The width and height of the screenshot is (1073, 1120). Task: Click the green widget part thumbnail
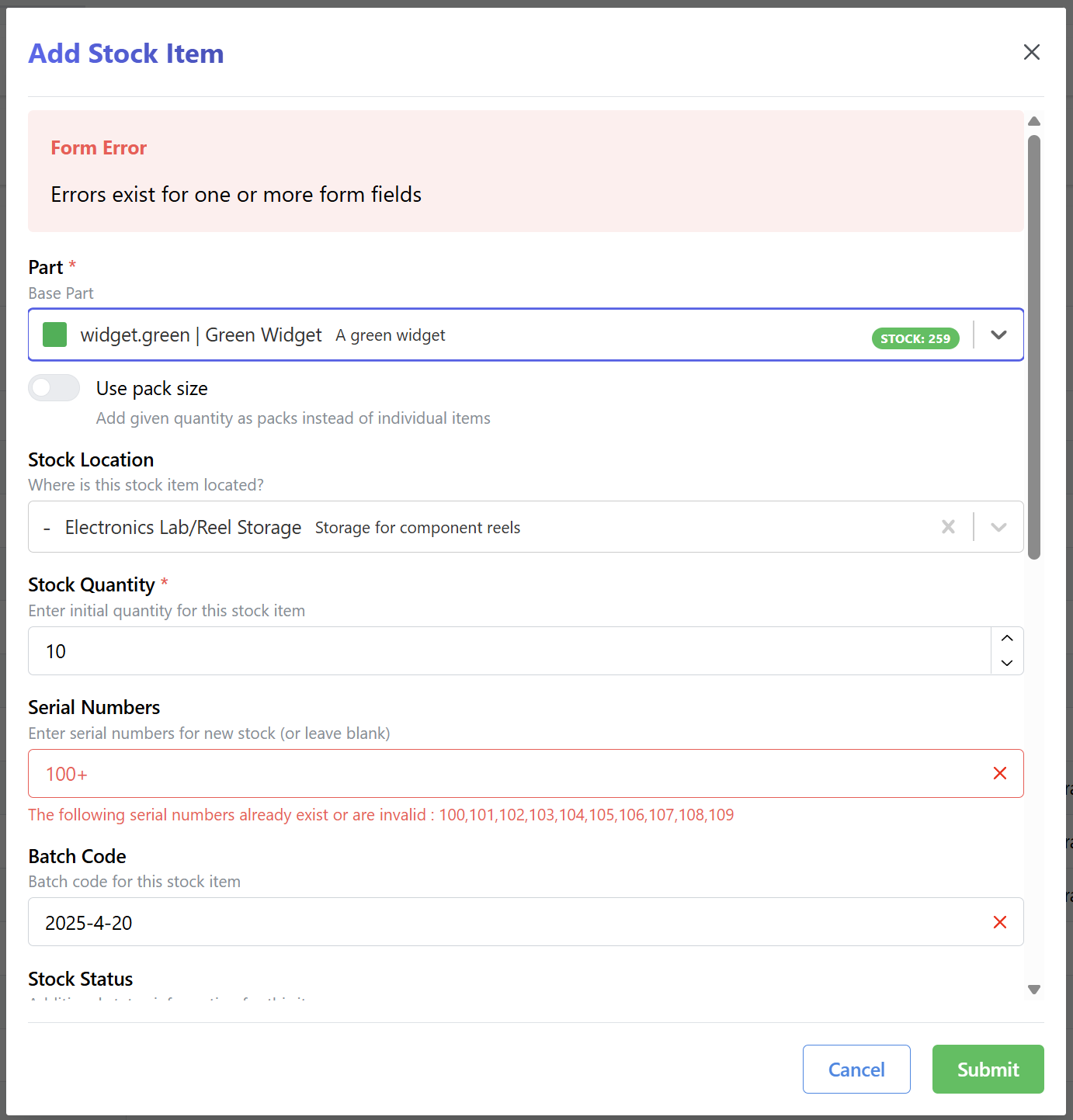[x=54, y=335]
